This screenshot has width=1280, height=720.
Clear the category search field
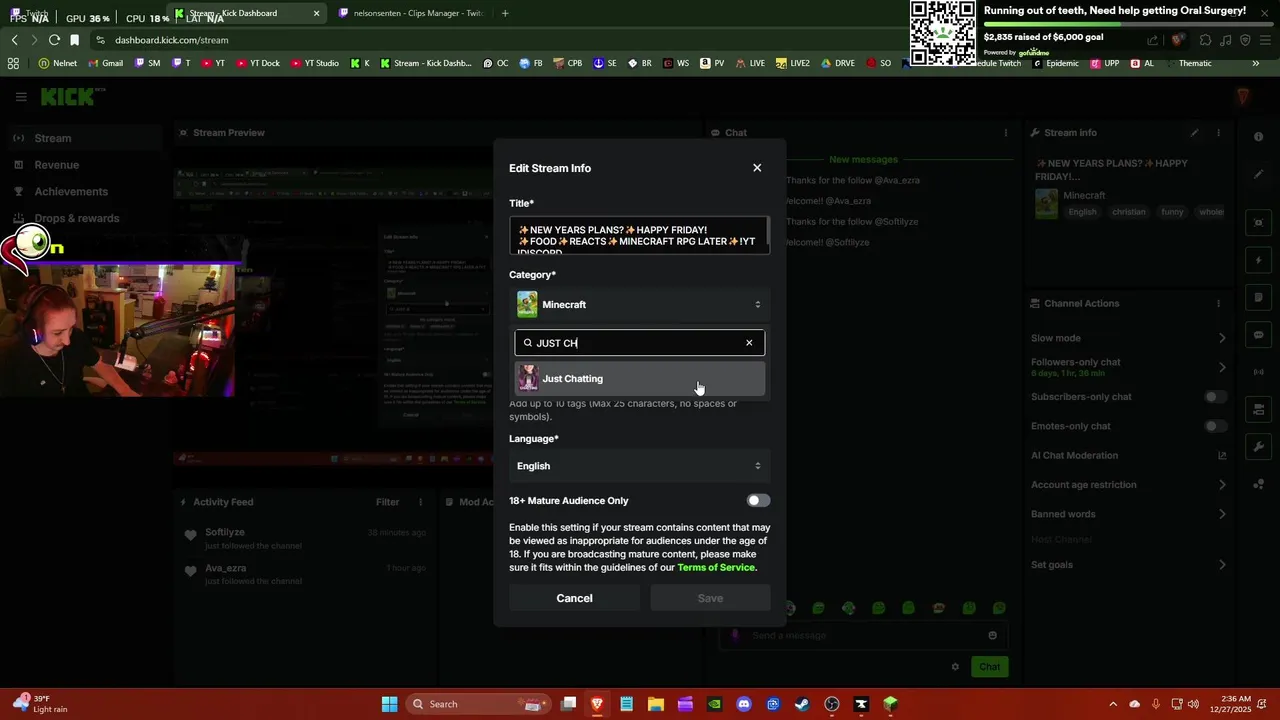(749, 343)
